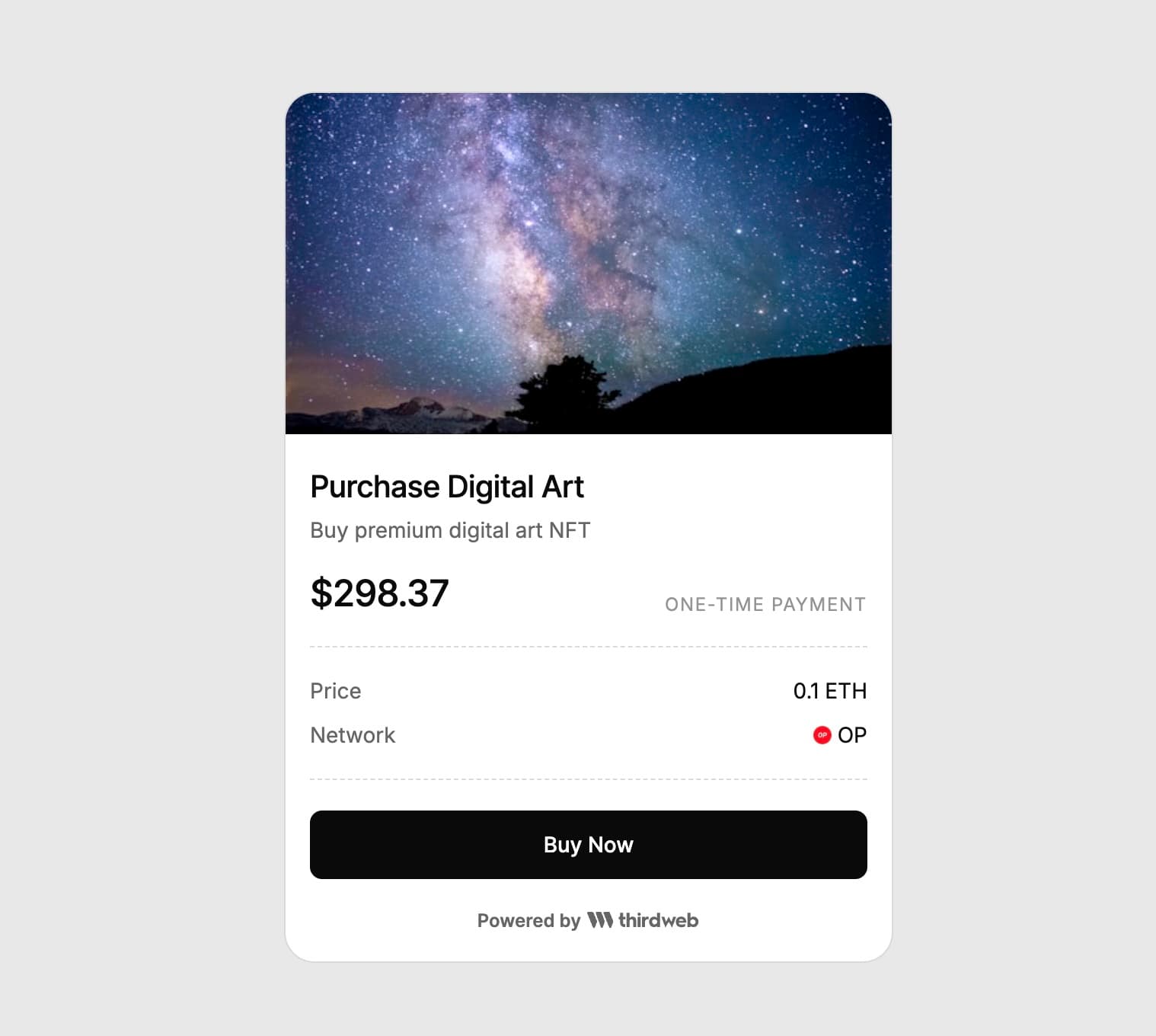This screenshot has height=1036, width=1156.
Task: Click the $298.37 price amount
Action: coord(379,593)
